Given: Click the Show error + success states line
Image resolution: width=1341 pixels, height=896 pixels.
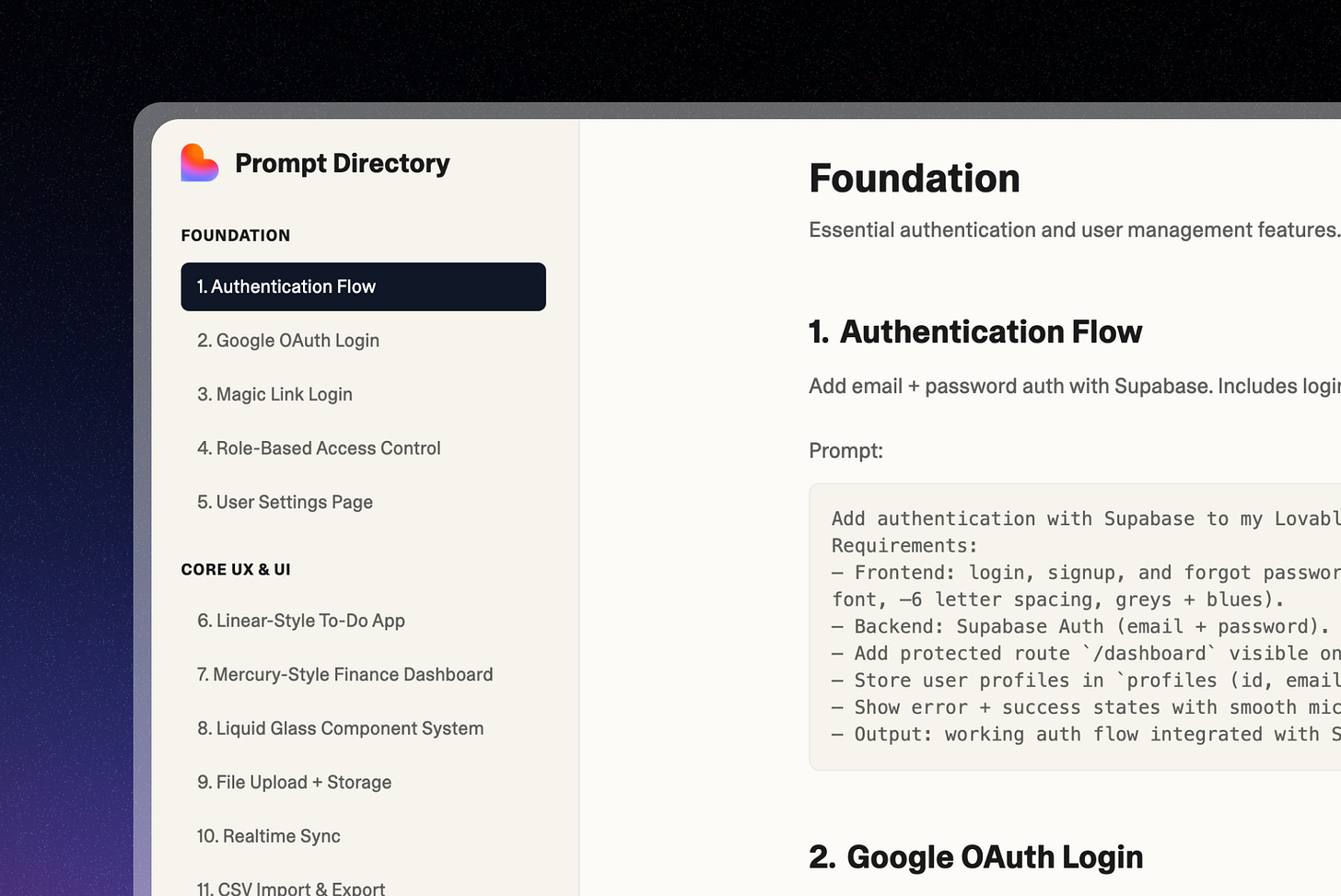Looking at the screenshot, I should [x=1086, y=707].
